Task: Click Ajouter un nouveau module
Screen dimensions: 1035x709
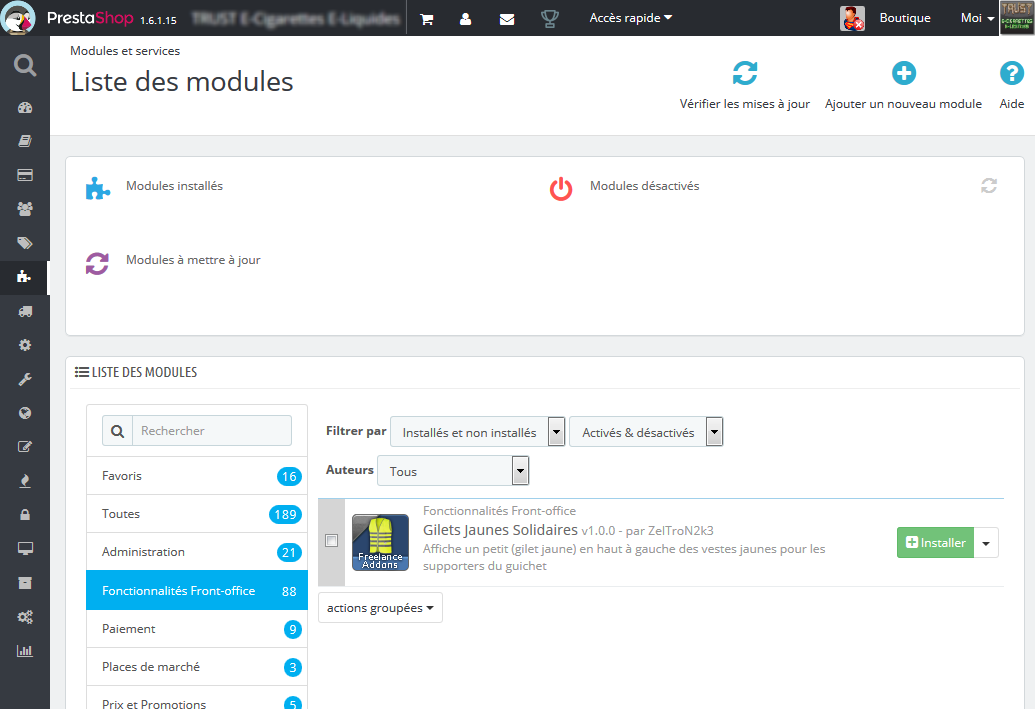Action: tap(903, 85)
